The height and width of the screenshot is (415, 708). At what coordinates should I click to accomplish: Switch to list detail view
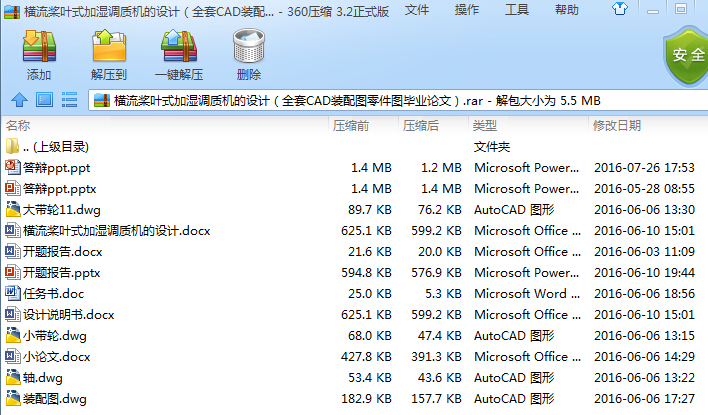coord(69,100)
